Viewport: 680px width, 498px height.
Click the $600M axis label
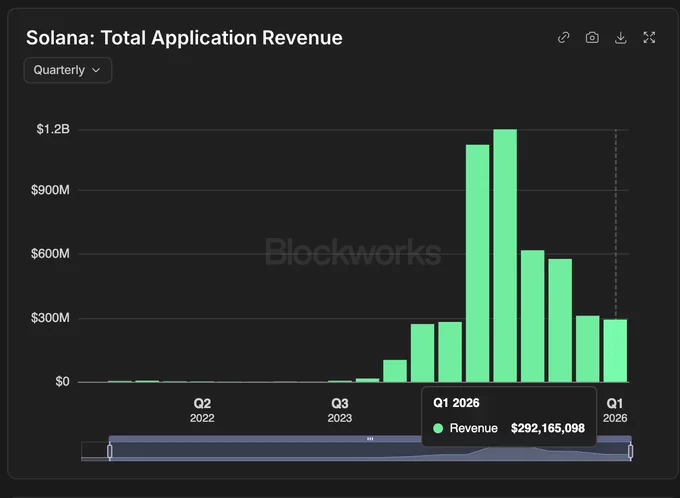point(50,254)
